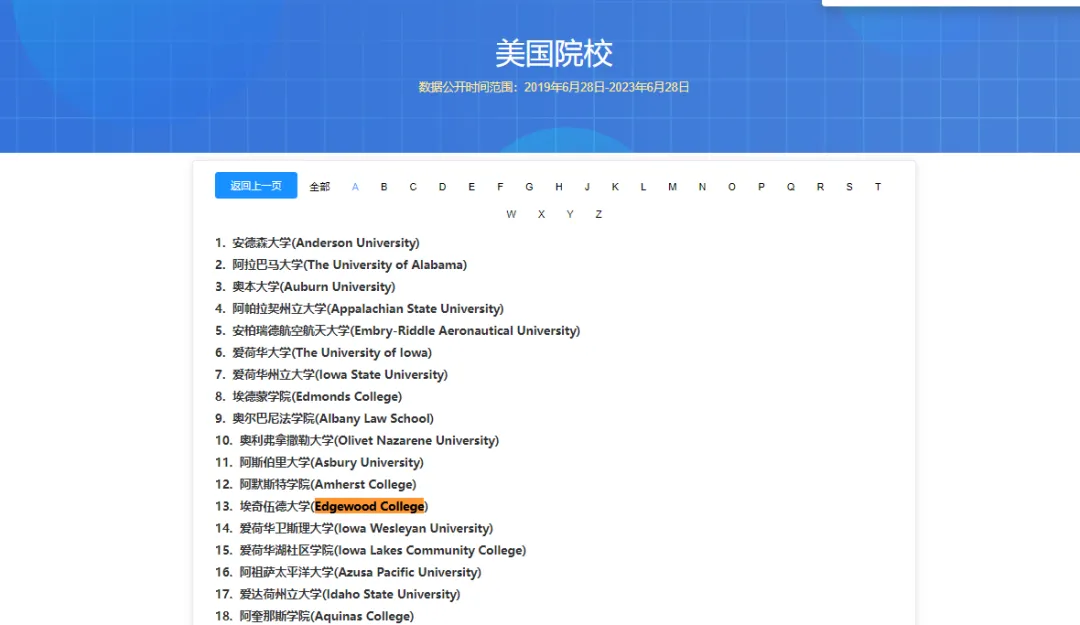Filter schools by letter C
The image size is (1080, 625).
pyautogui.click(x=413, y=187)
